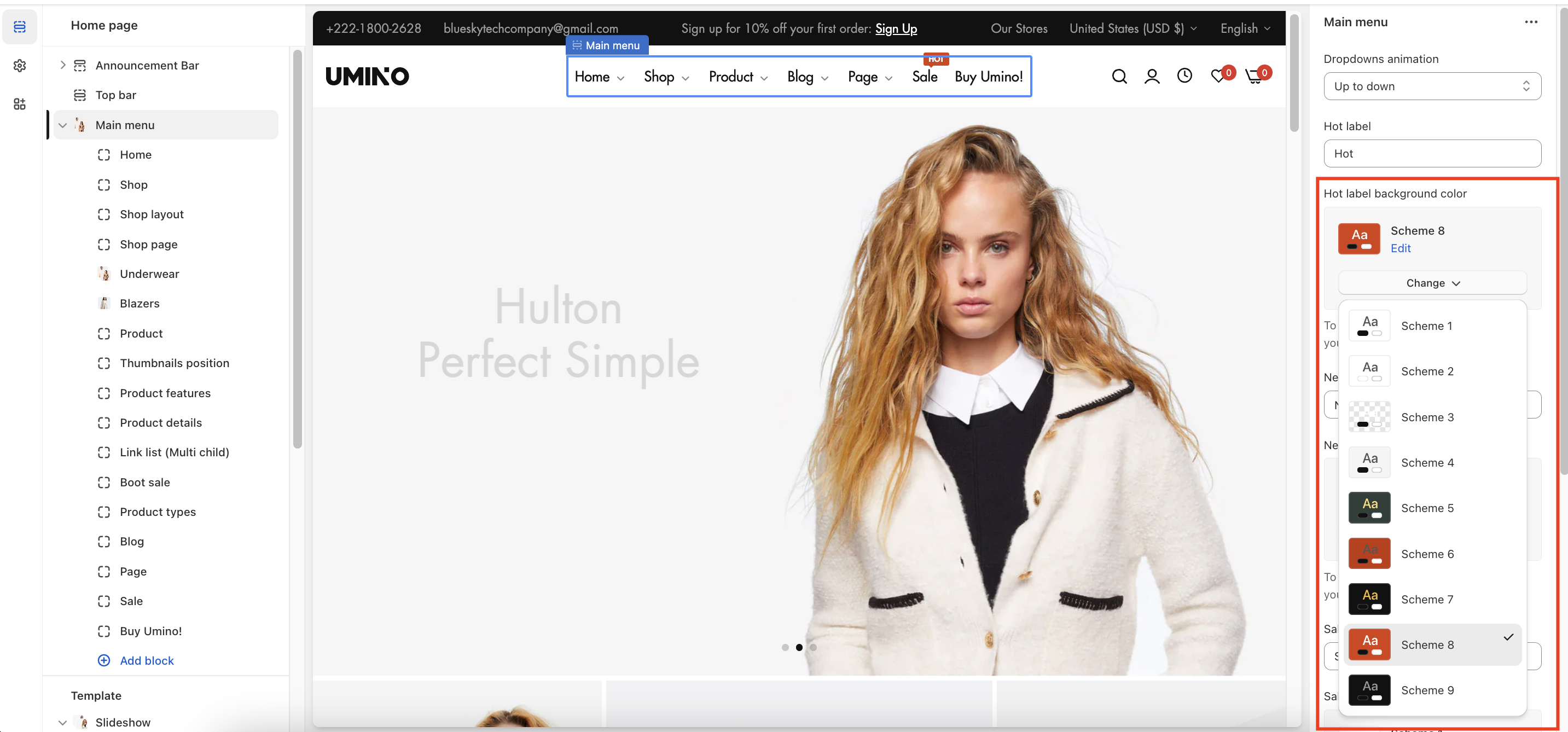
Task: Open Dropdowns animation select box
Action: pos(1432,86)
